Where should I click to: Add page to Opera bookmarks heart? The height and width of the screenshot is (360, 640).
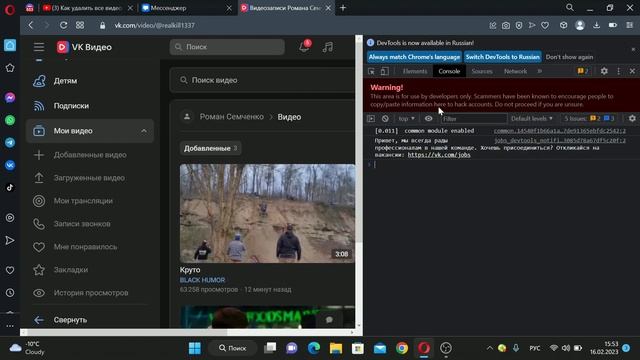[x=545, y=25]
